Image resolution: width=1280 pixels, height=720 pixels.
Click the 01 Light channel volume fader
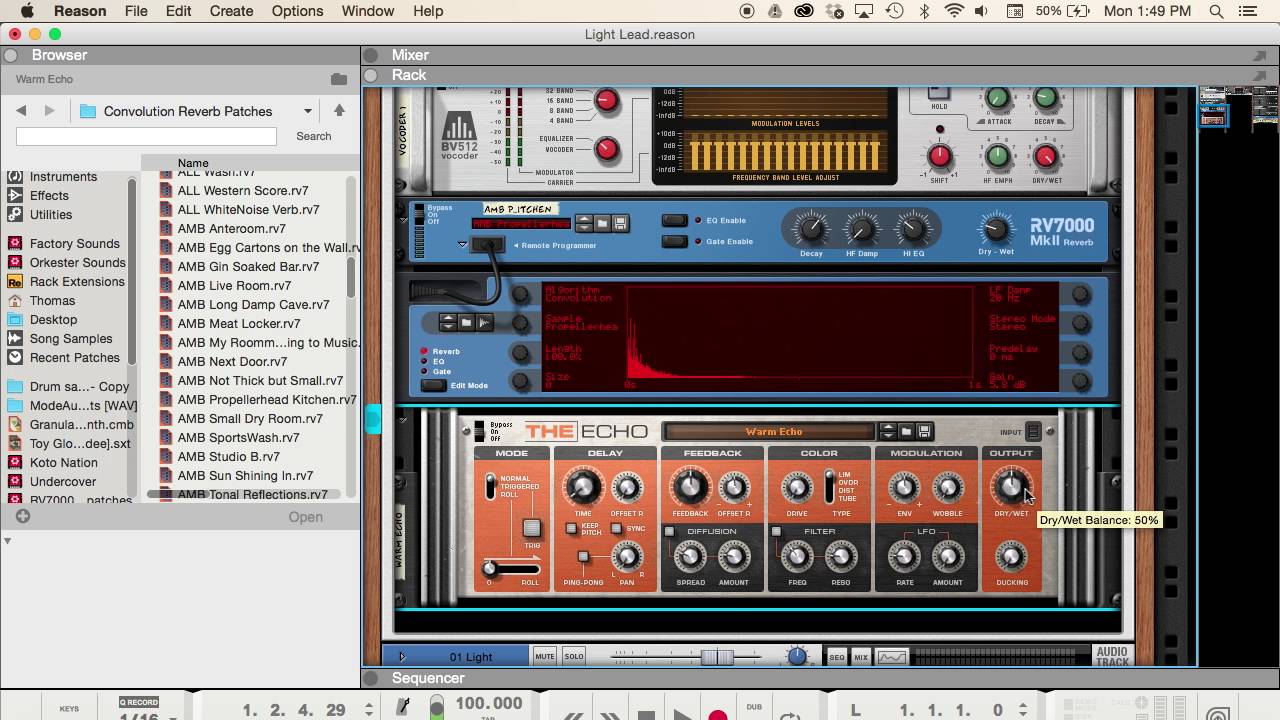click(x=716, y=657)
